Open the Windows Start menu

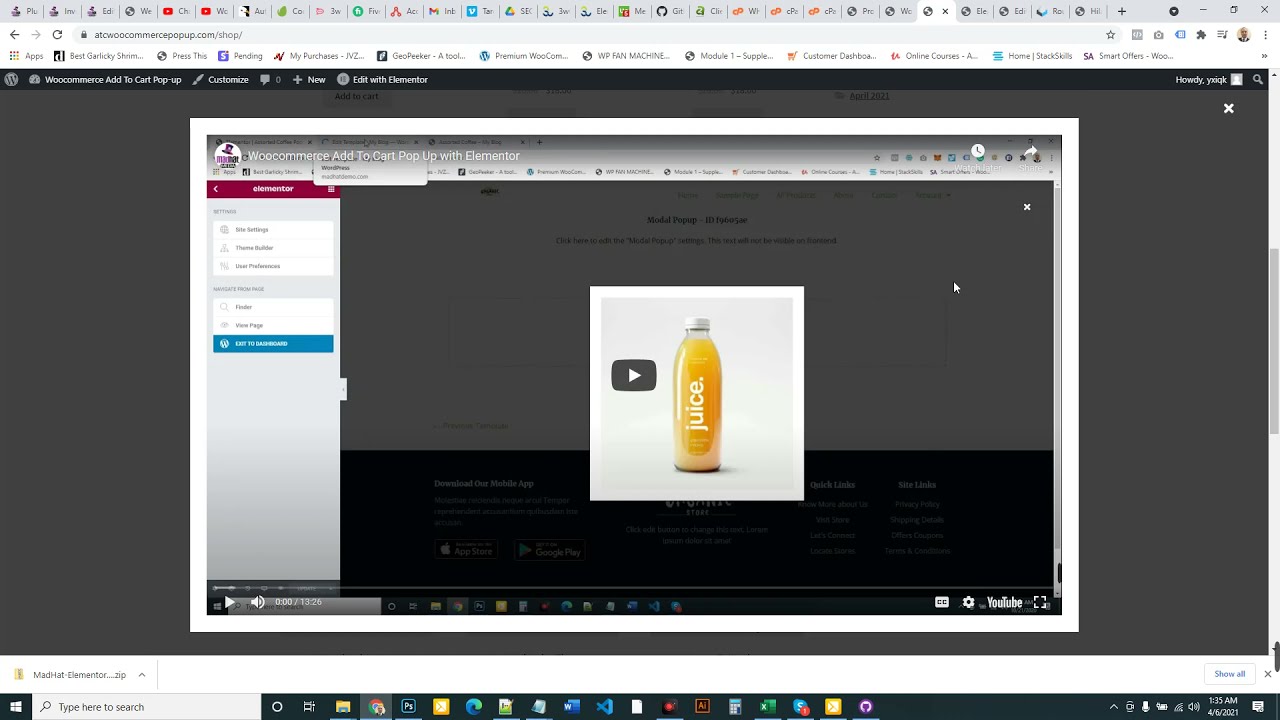tap(16, 706)
